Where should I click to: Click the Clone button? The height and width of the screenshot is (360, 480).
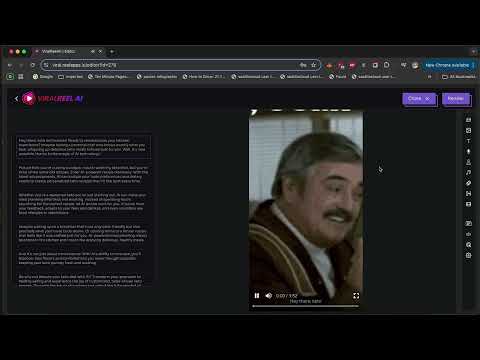(x=419, y=99)
